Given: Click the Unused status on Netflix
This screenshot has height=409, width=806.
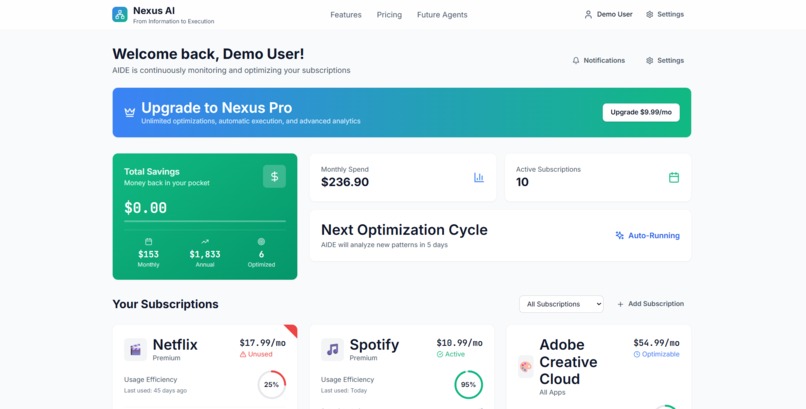Looking at the screenshot, I should click(x=256, y=354).
